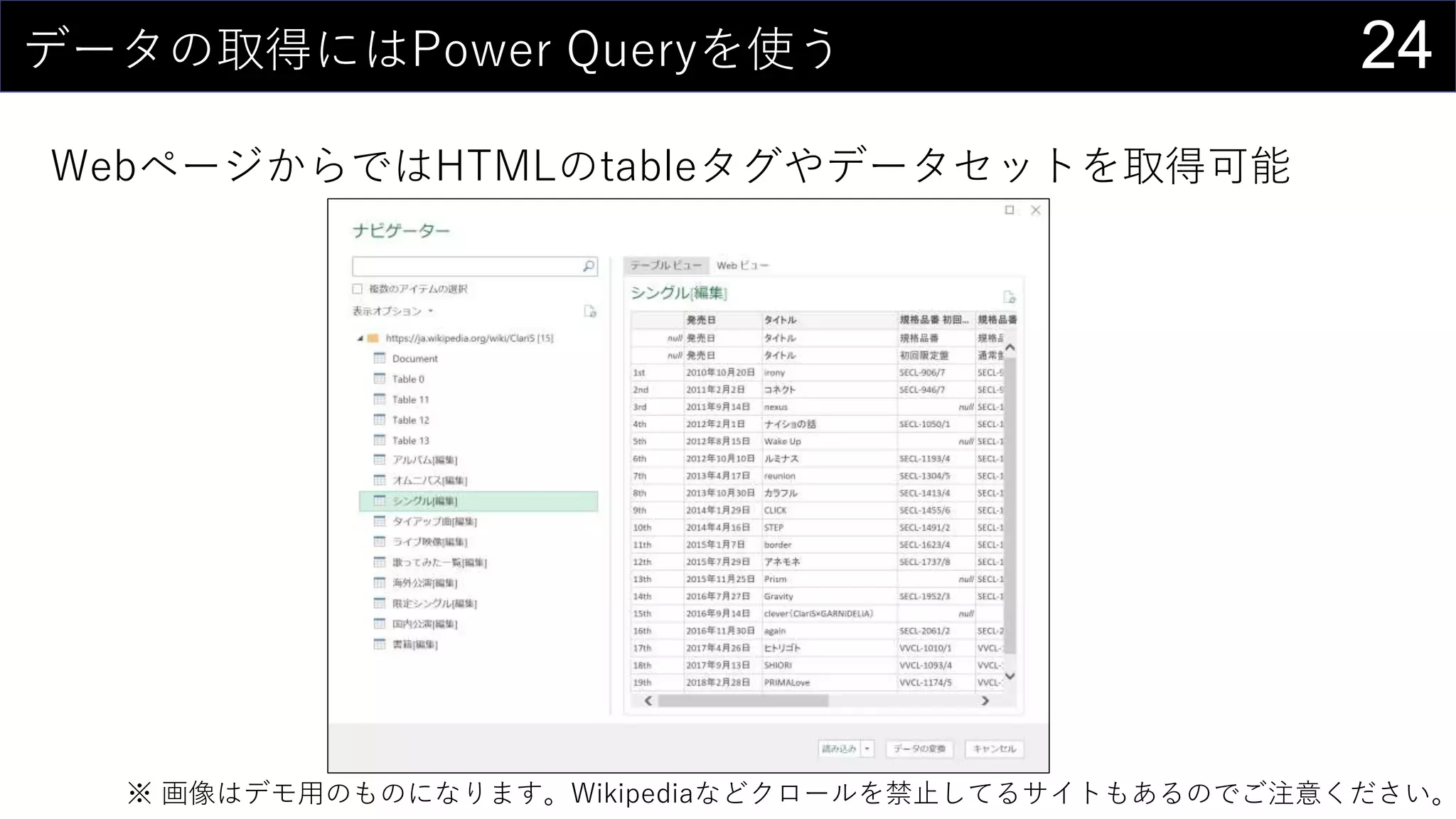1456x819 pixels.
Task: Click the 書籍[編集] table icon
Action: [x=380, y=644]
